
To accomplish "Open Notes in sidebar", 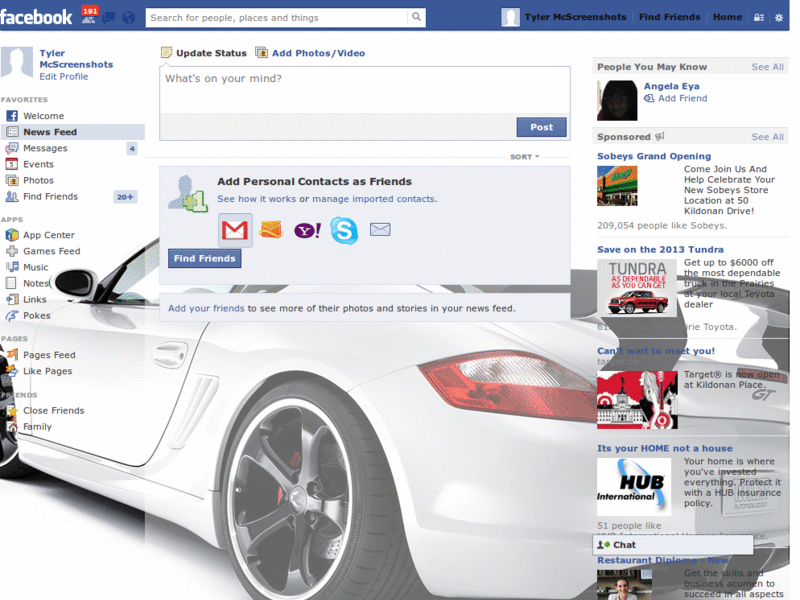I will 36,283.
